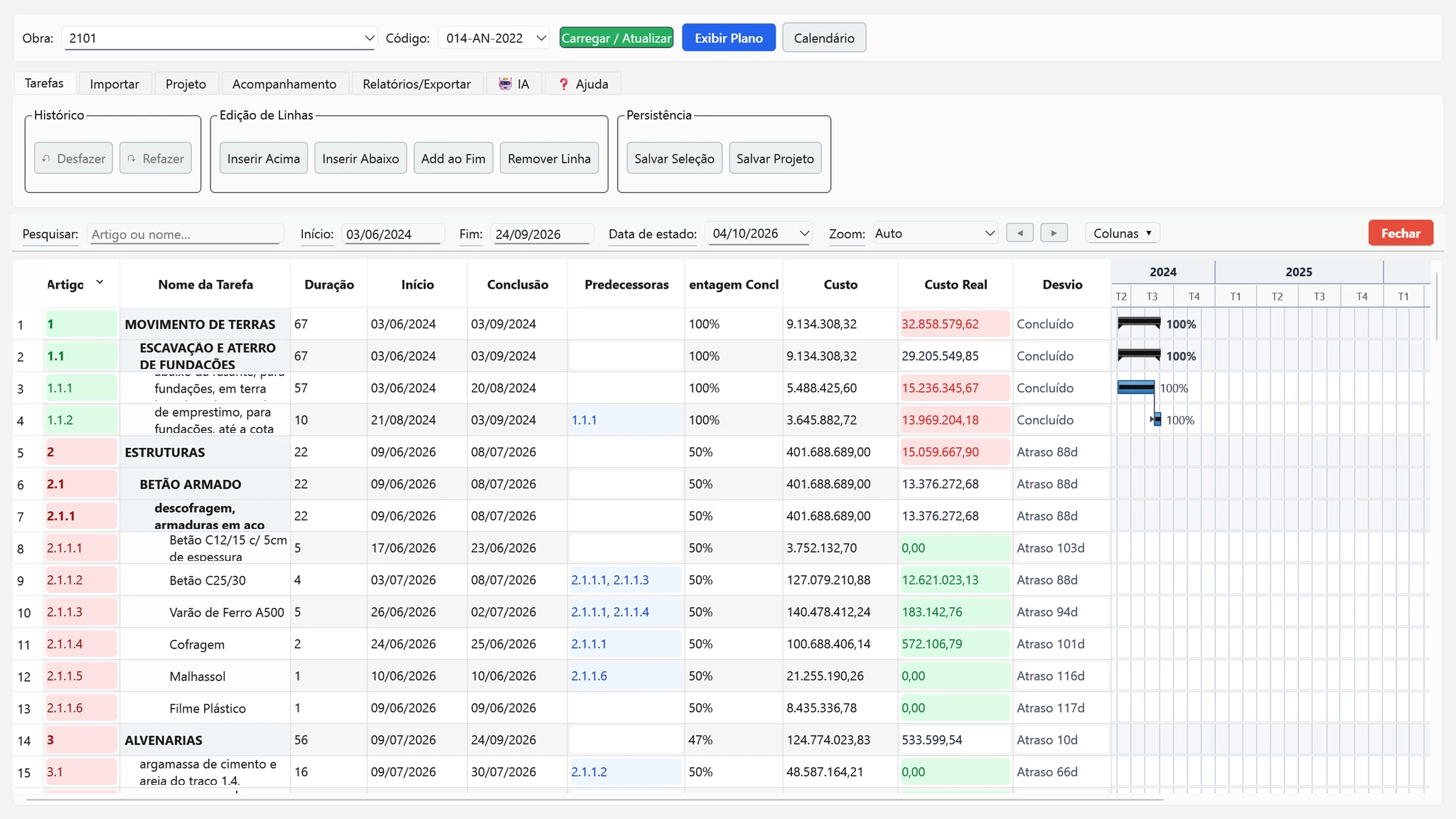Image resolution: width=1456 pixels, height=819 pixels.
Task: Open Relatórios/Exportar tab
Action: pos(417,84)
